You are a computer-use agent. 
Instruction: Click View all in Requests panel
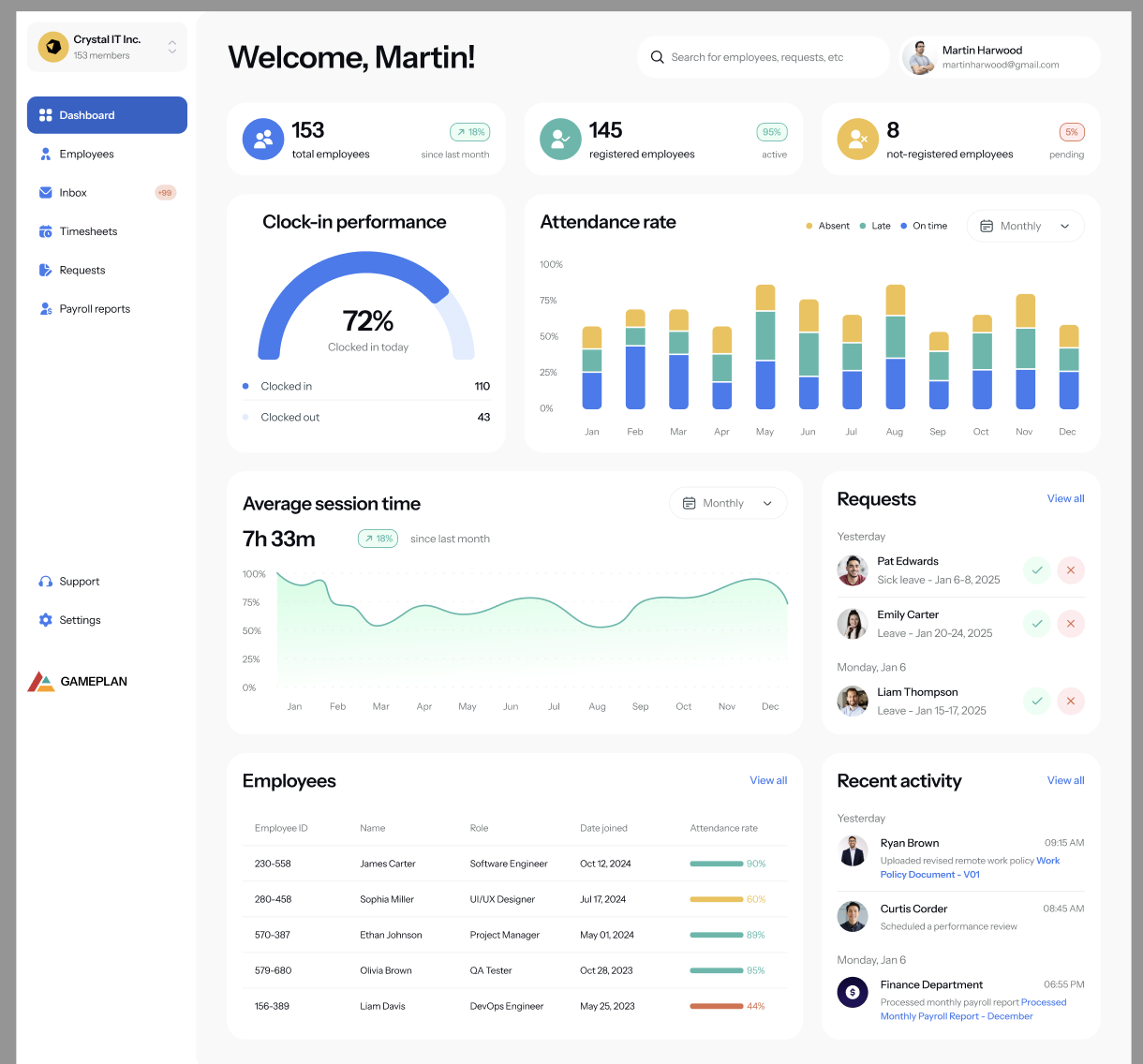[1065, 498]
